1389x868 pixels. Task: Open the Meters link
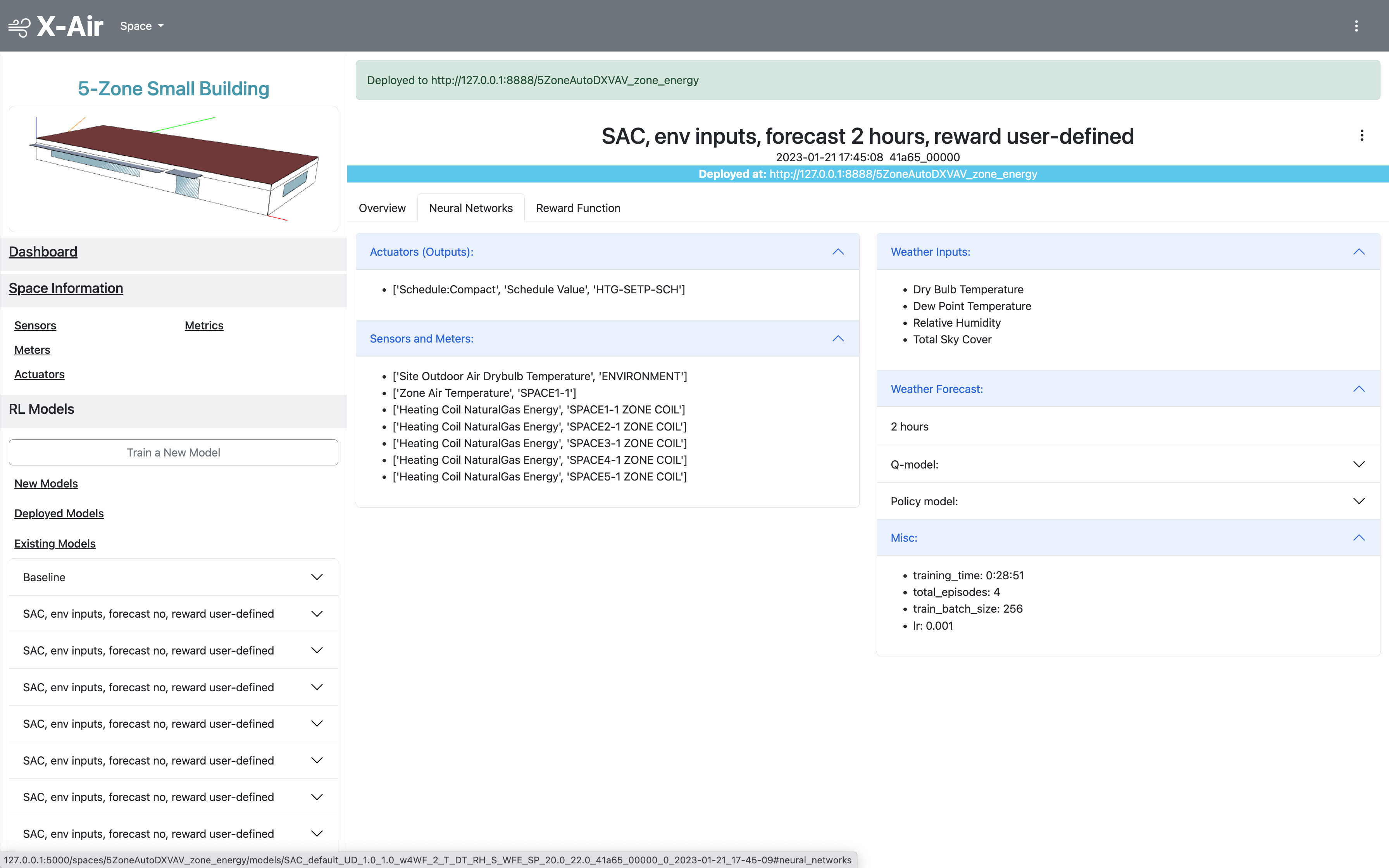(x=32, y=350)
